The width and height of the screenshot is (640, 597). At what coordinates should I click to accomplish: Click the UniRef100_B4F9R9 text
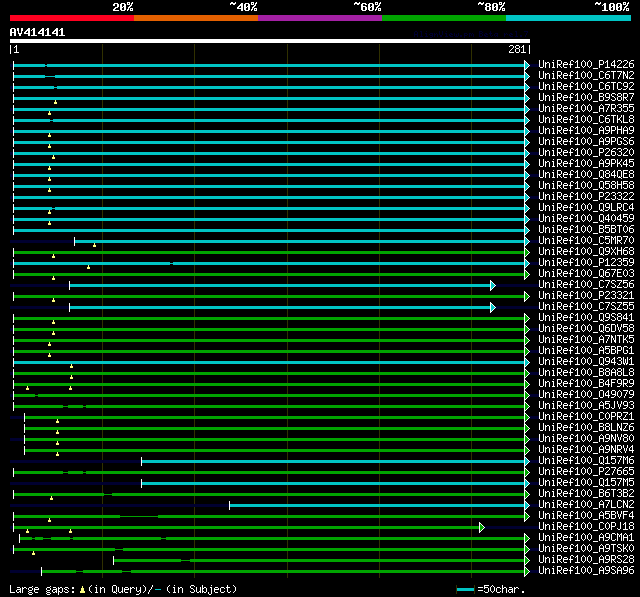[x=586, y=384]
